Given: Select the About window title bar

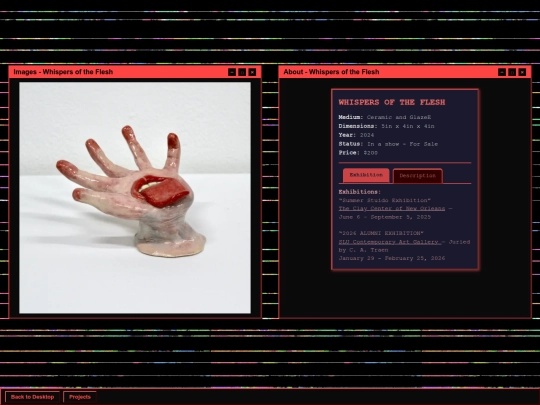Looking at the screenshot, I should [x=405, y=72].
